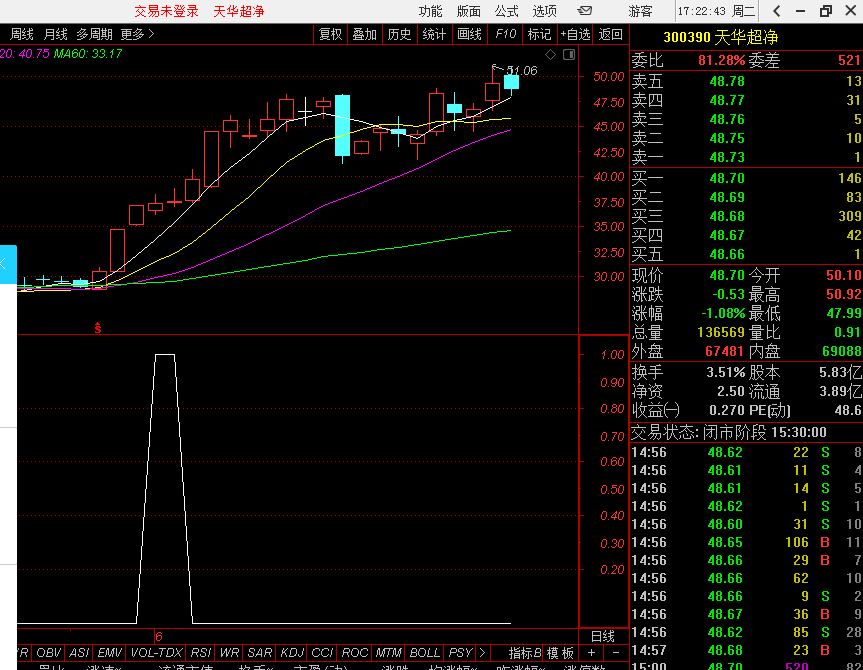Click the mail message icon in title bar
Screen dimensions: 863x670
(x=586, y=11)
